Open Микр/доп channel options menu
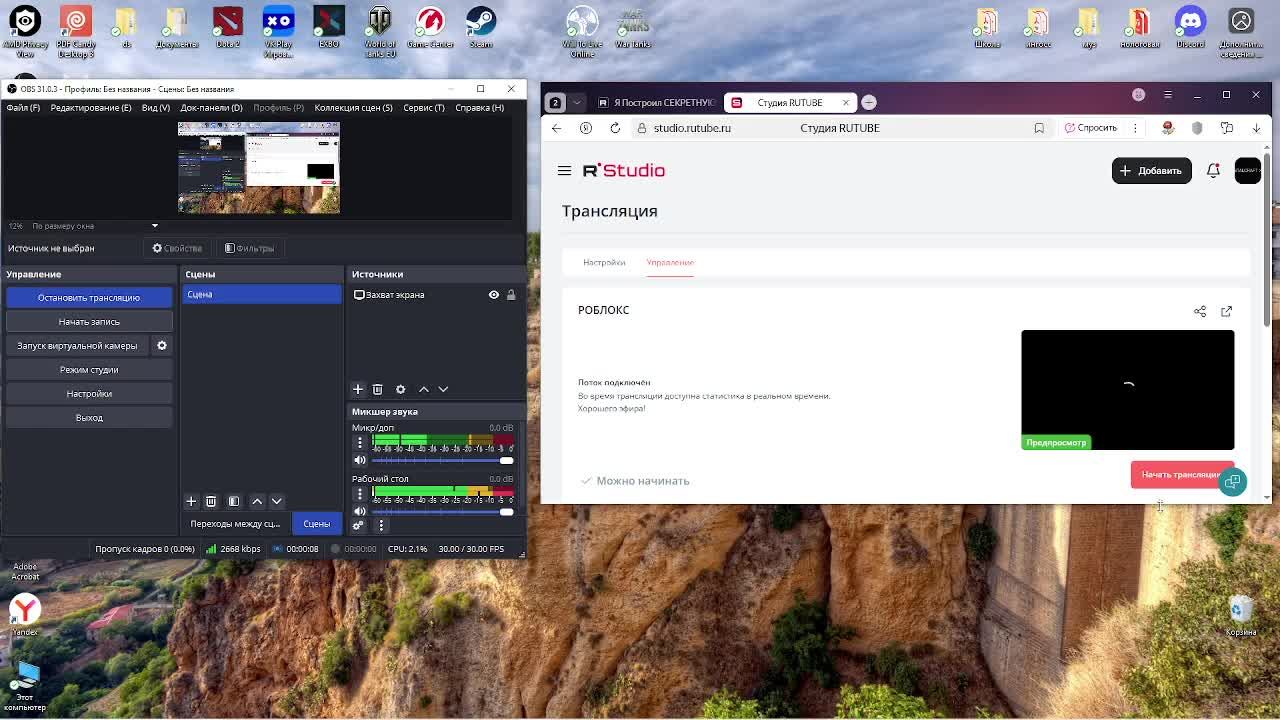Screen dimensions: 1280x720 (x=360, y=442)
